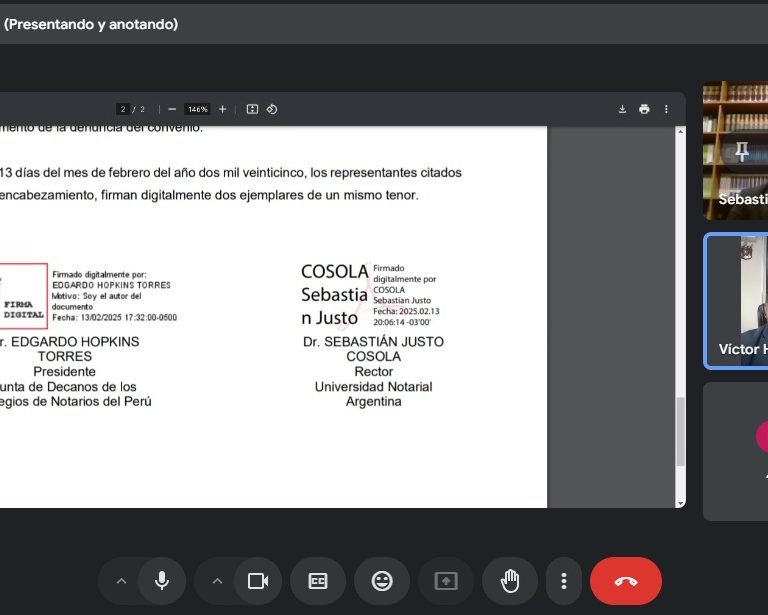Click pin icon on Sebastián's video tile
The height and width of the screenshot is (615, 768).
742,151
